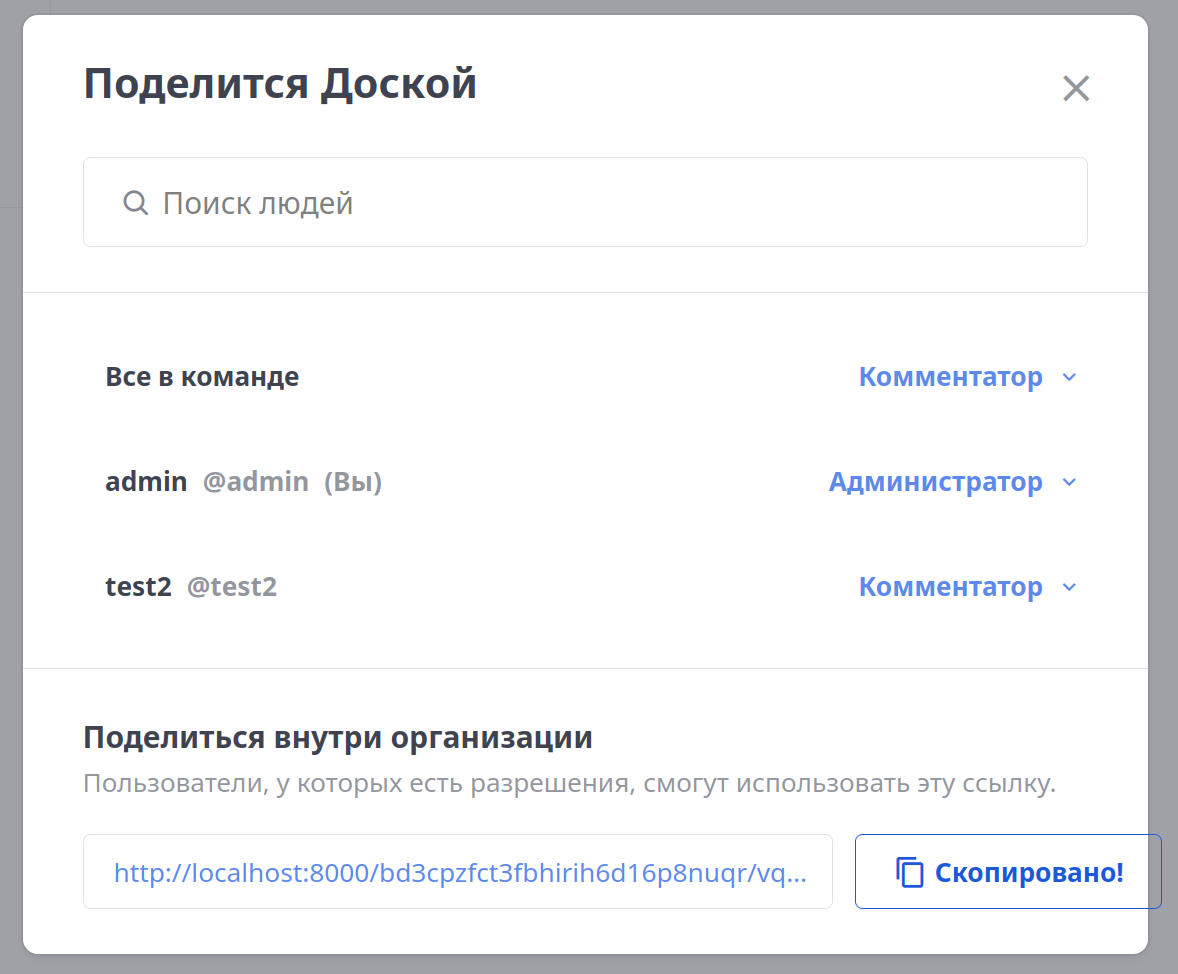Click the chevron next to Администратор

point(1069,482)
